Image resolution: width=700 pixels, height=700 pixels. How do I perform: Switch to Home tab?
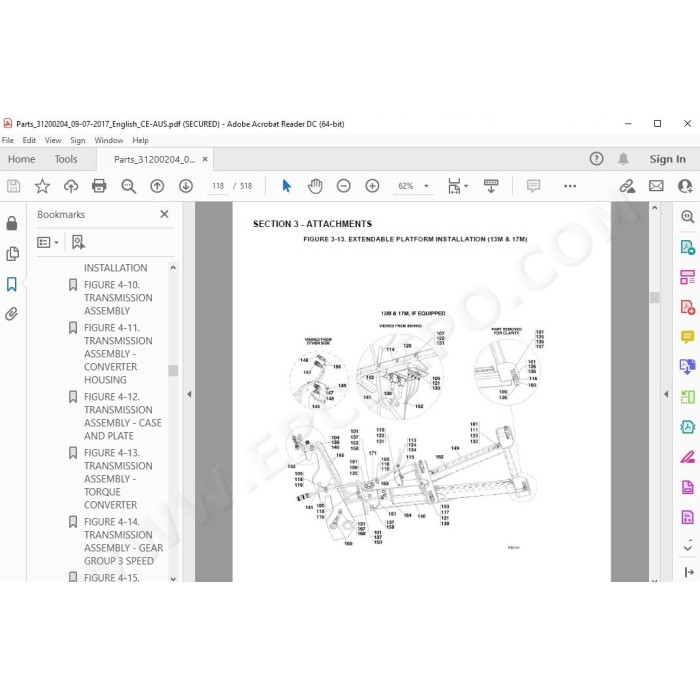click(x=21, y=159)
